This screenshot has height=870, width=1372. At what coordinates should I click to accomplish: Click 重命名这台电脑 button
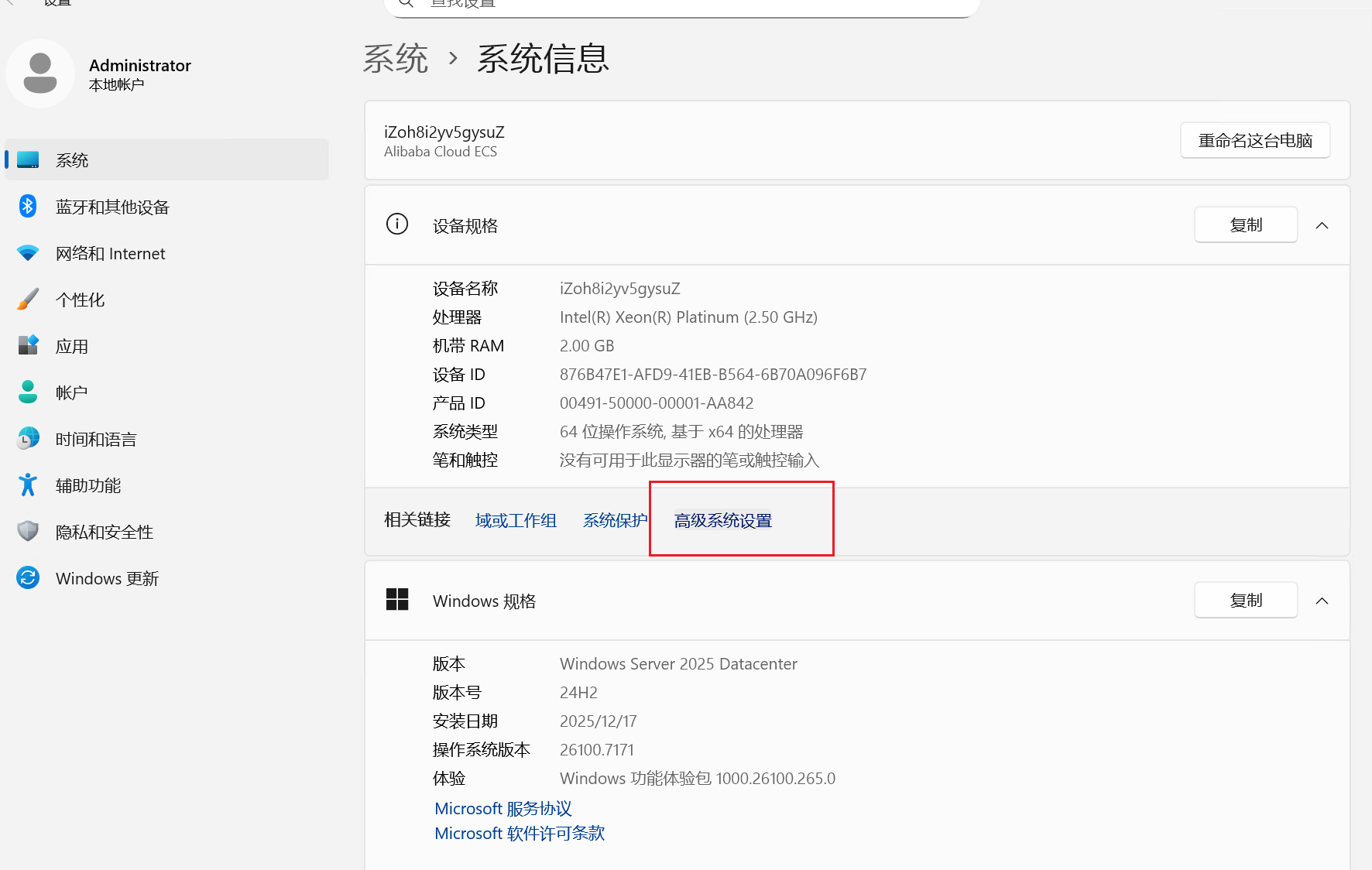tap(1255, 140)
